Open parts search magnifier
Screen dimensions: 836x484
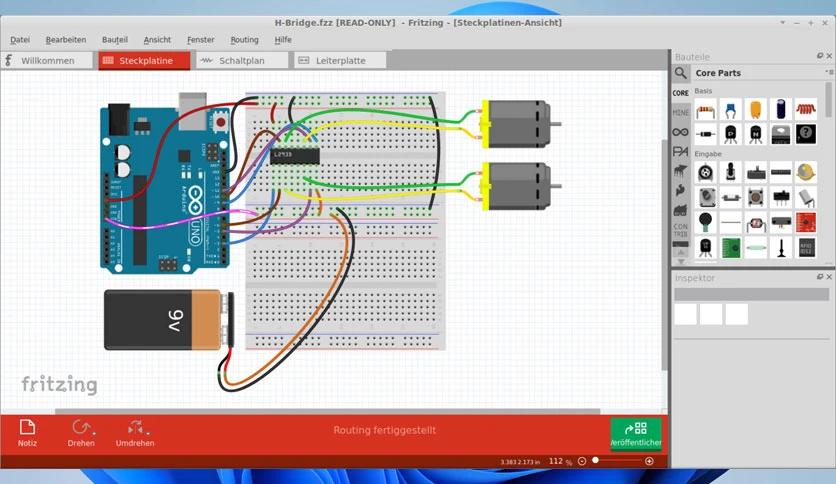pos(680,73)
